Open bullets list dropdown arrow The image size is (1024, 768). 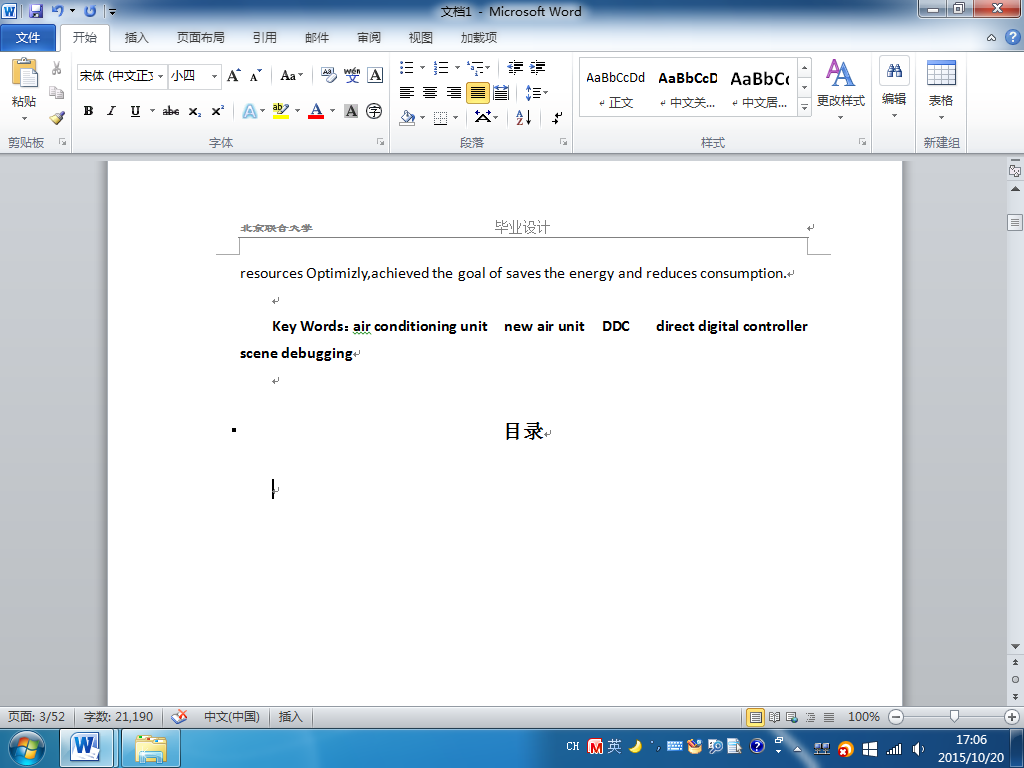[423, 67]
